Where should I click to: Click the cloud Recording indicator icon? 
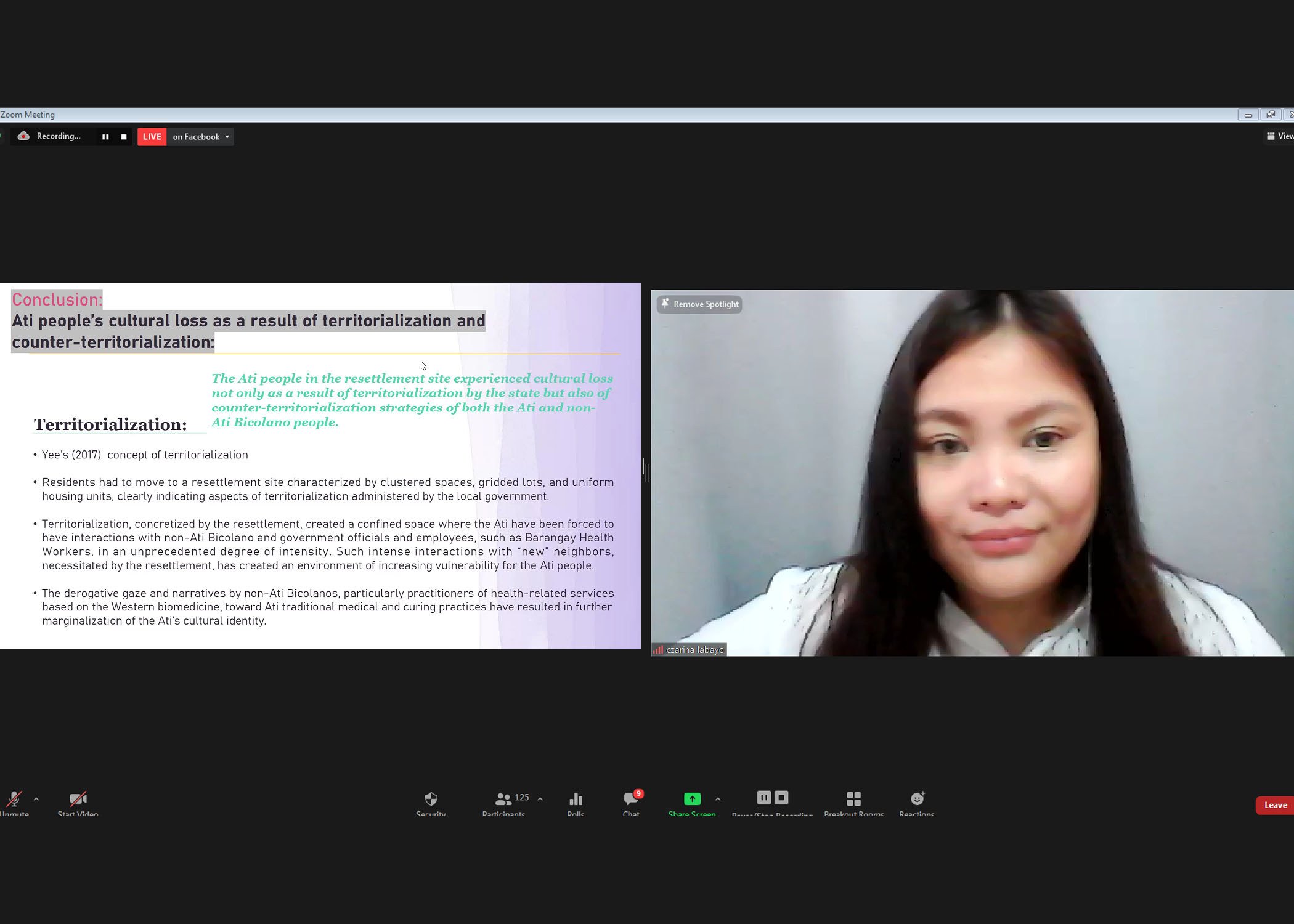pos(23,136)
